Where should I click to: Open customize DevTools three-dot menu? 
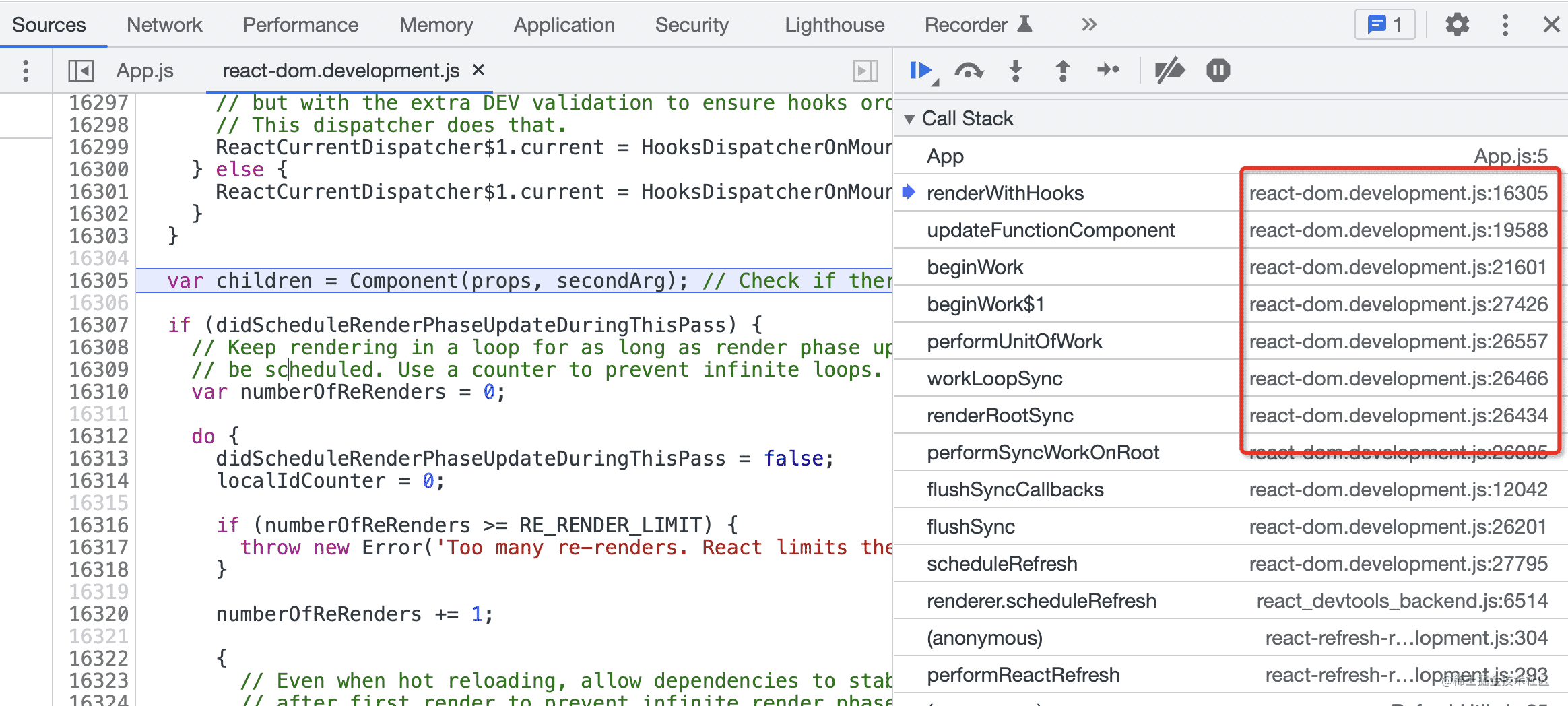pos(1505,25)
